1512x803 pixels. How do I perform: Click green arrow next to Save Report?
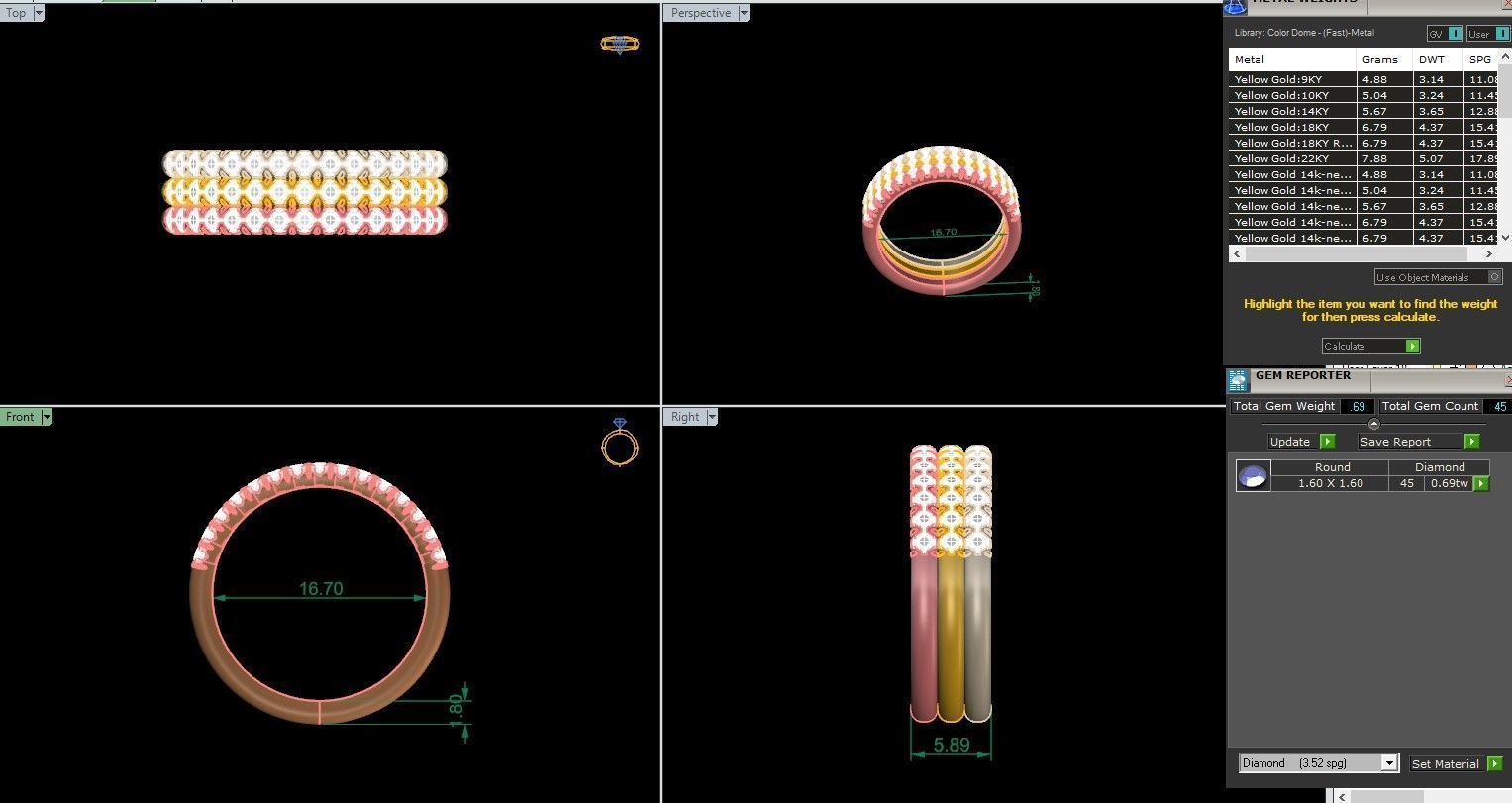pos(1472,442)
